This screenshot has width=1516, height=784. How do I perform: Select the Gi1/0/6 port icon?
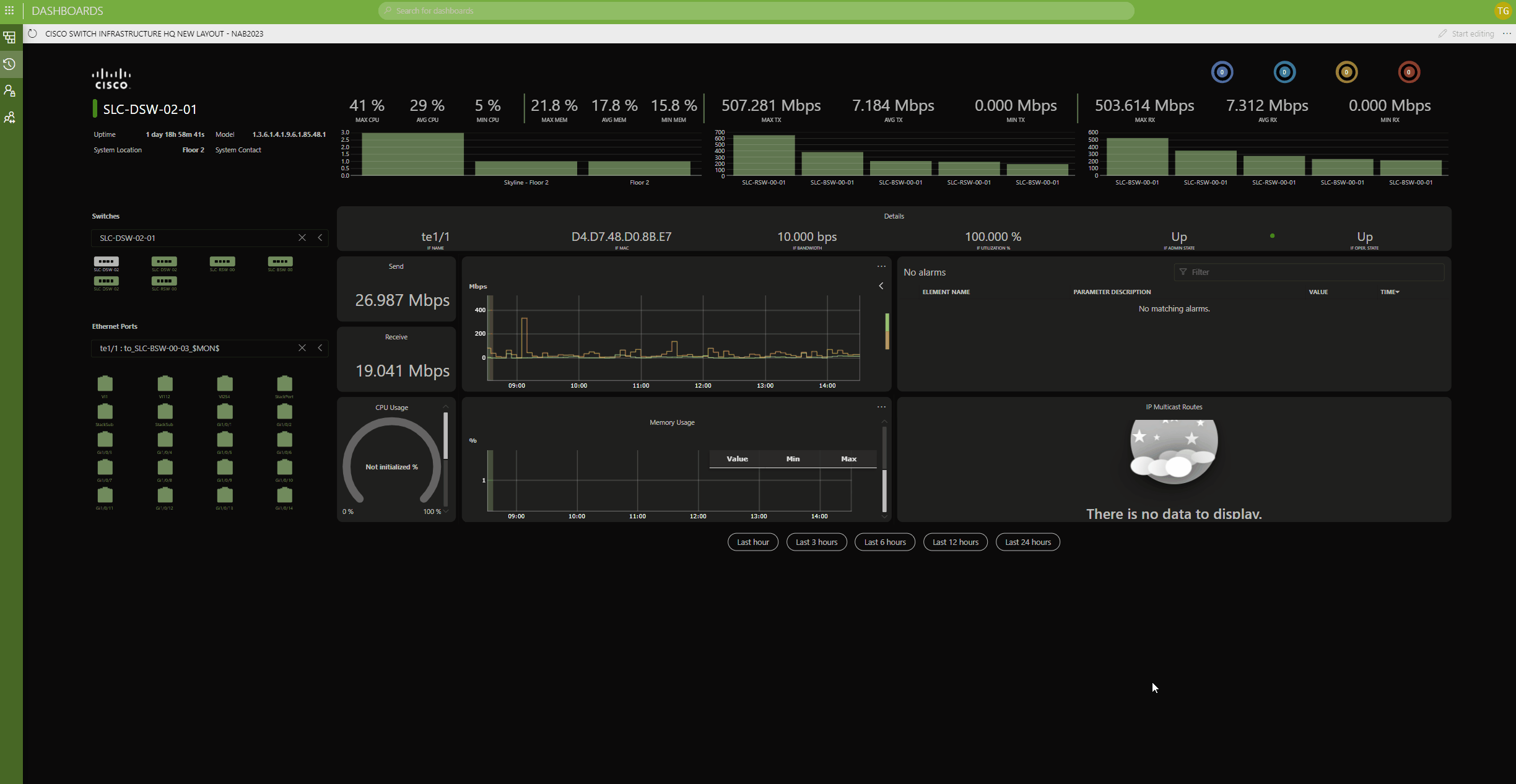tap(284, 439)
